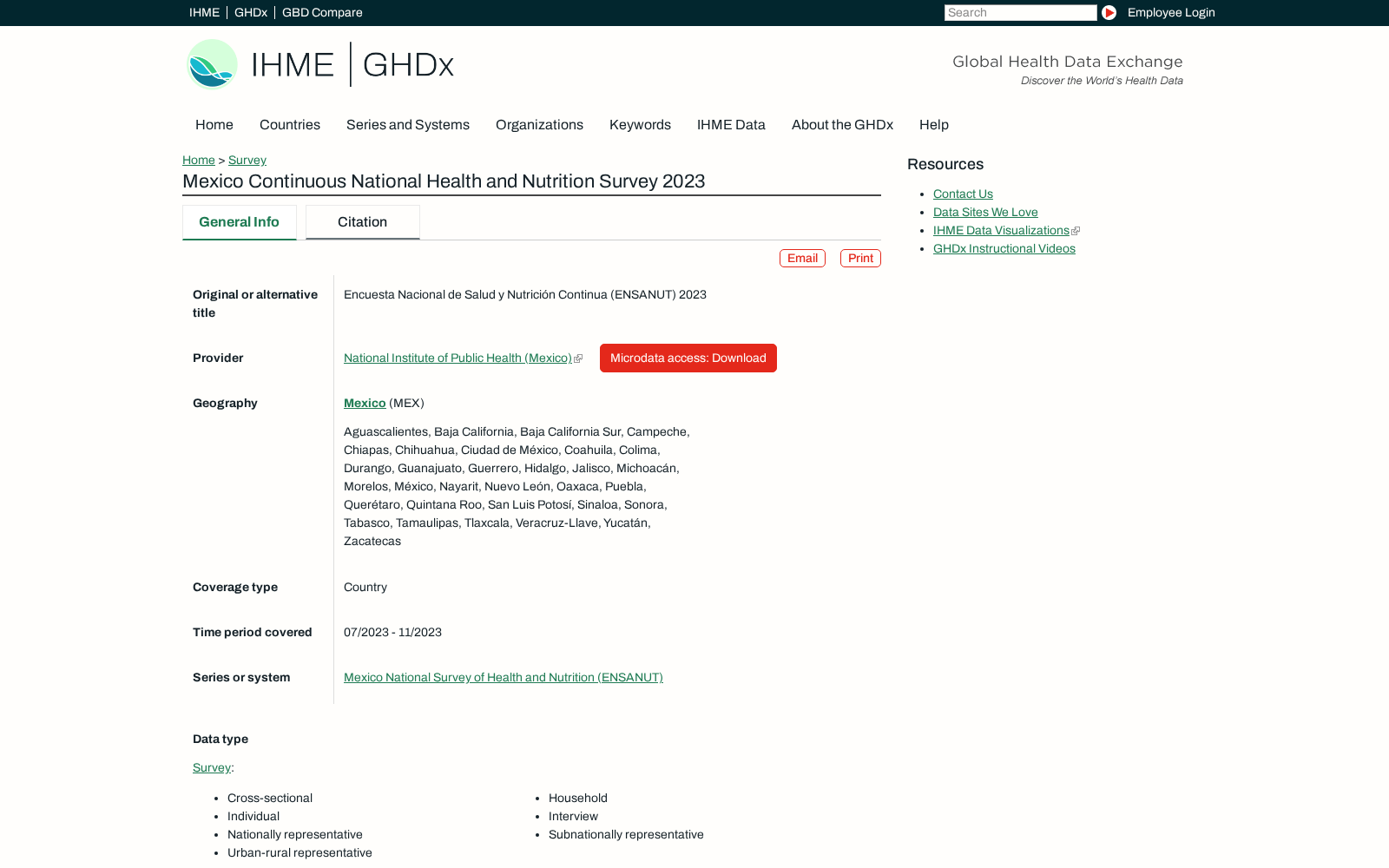This screenshot has width=1389, height=868.
Task: Click the page title Mexico Continuous National Health and Nutrition Survey 2023
Action: tap(444, 181)
